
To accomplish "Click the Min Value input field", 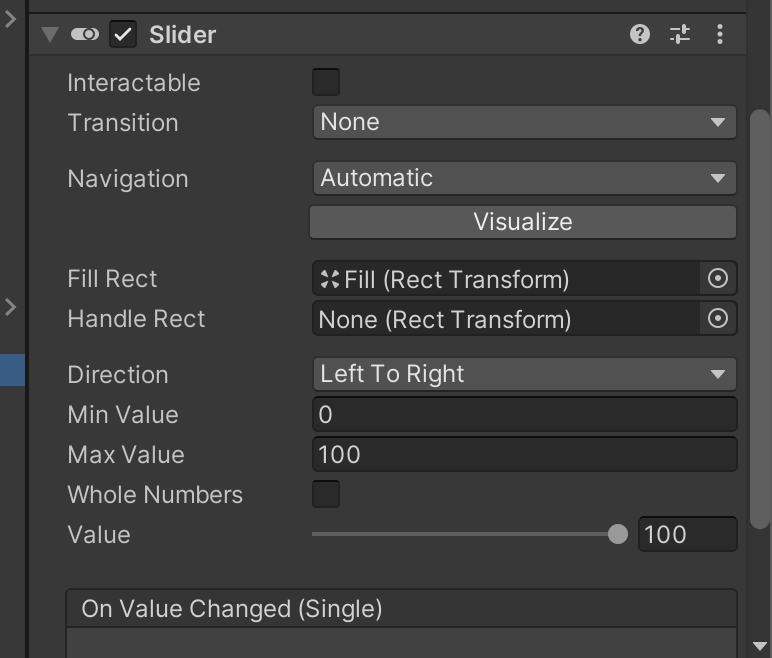I will click(524, 414).
